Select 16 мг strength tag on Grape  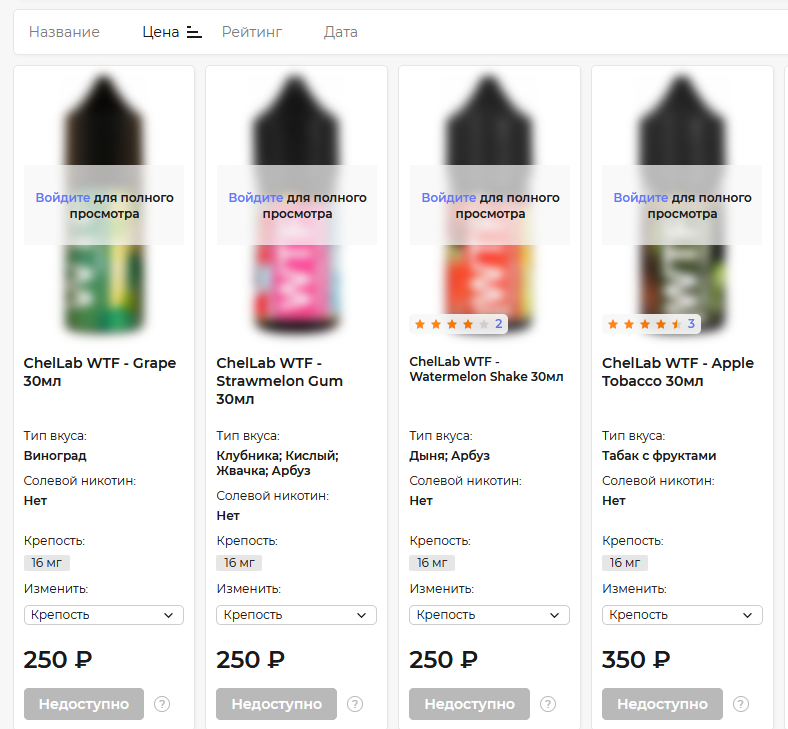tap(46, 563)
